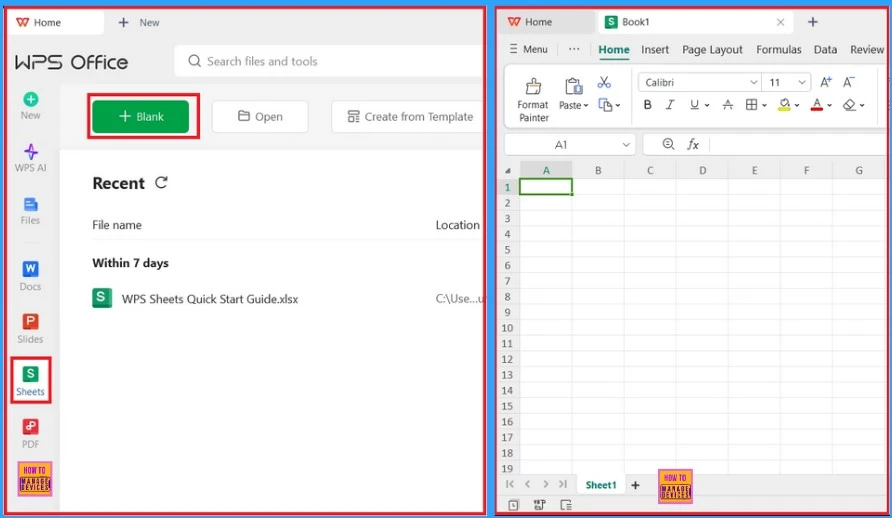The image size is (892, 518).
Task: Expand the borders dropdown arrow
Action: [x=764, y=105]
